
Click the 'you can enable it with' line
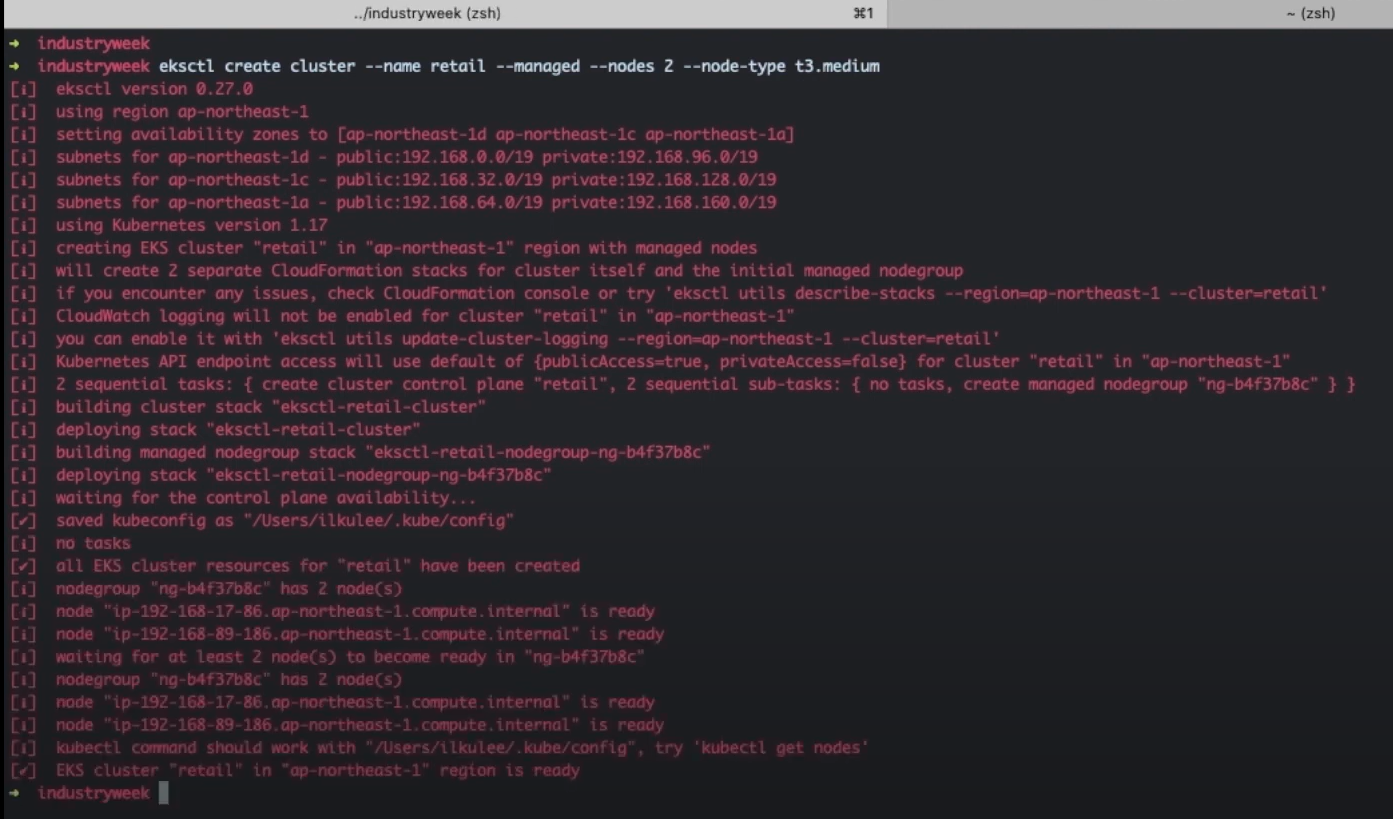(x=504, y=338)
